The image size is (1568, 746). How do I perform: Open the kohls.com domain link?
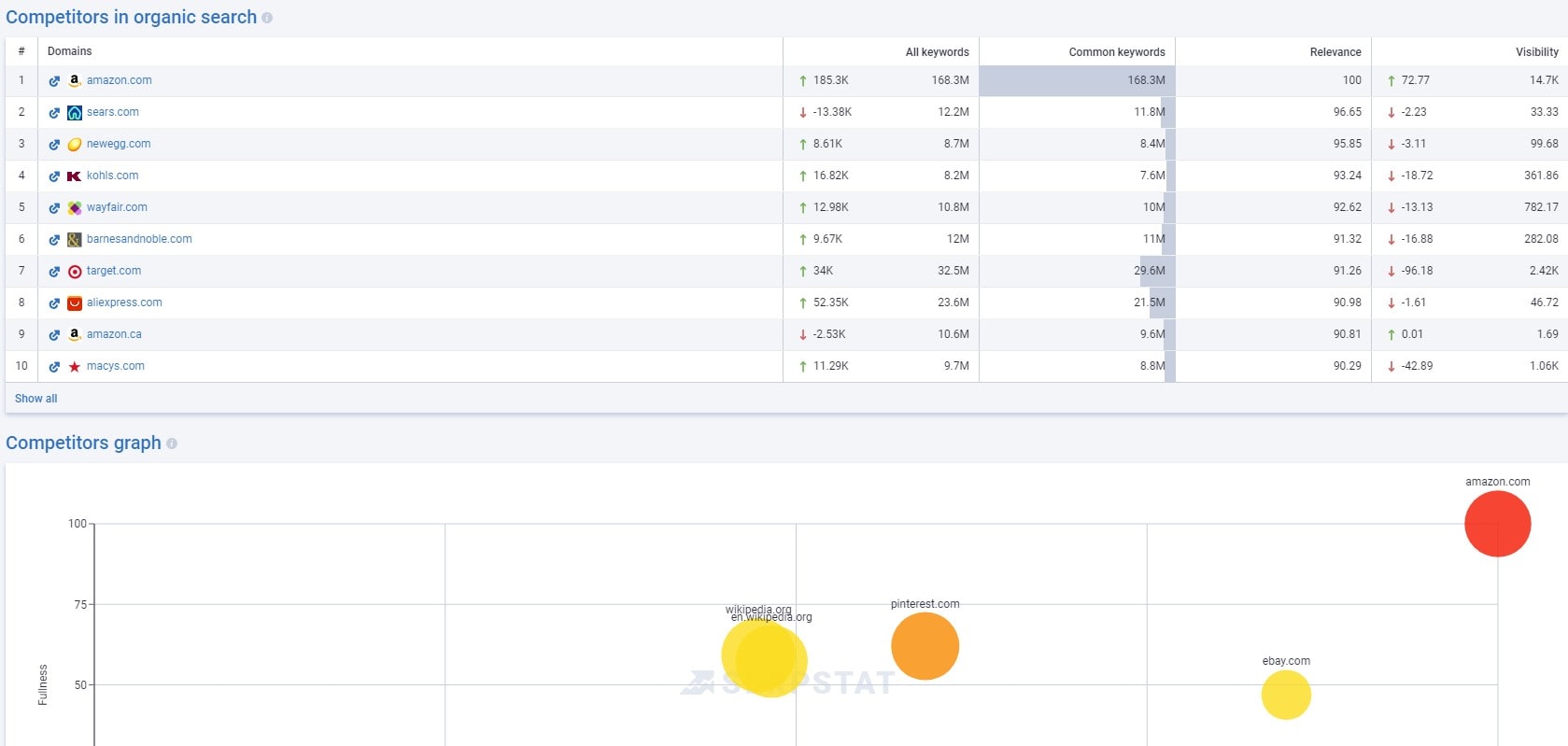pos(112,176)
